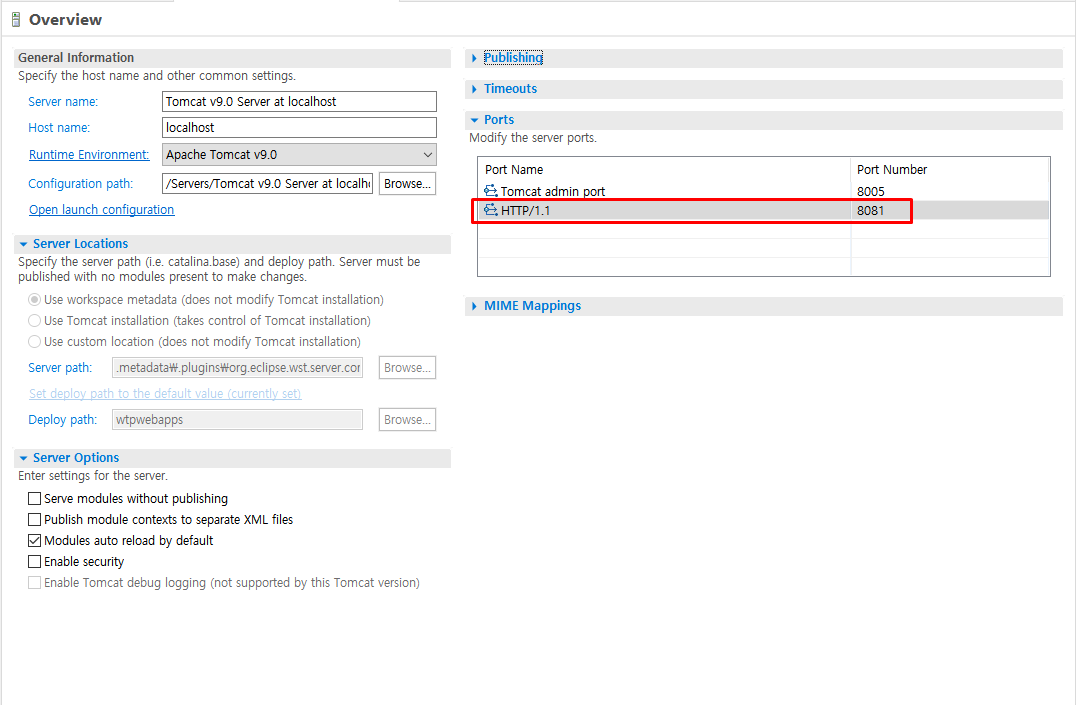Focus the Host name field
The height and width of the screenshot is (705, 1076).
click(299, 128)
